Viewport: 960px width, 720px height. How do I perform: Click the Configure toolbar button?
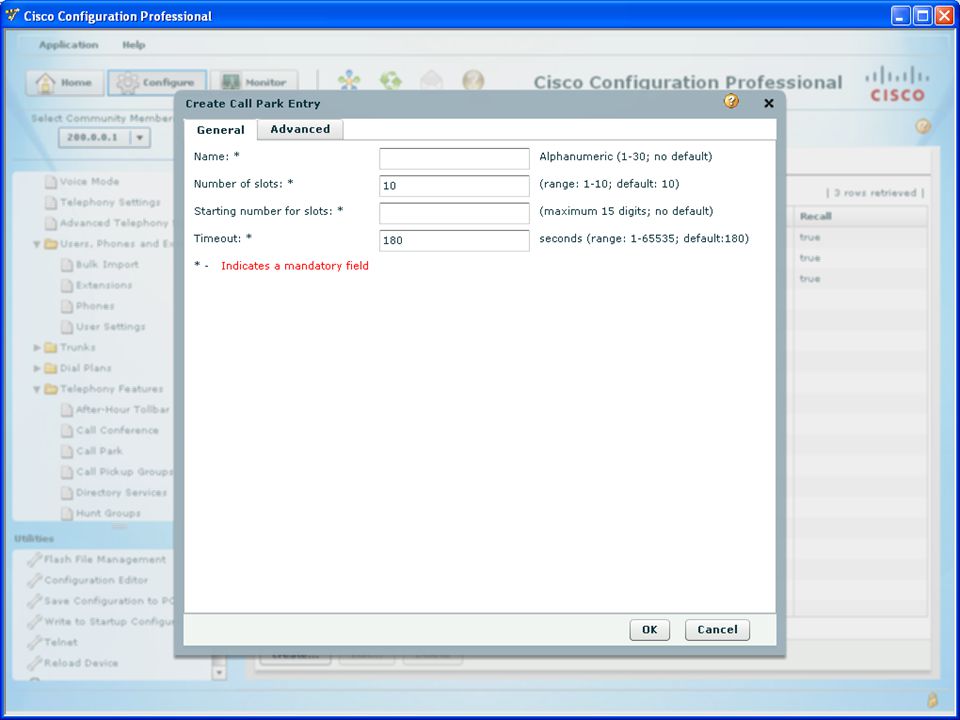tap(157, 83)
